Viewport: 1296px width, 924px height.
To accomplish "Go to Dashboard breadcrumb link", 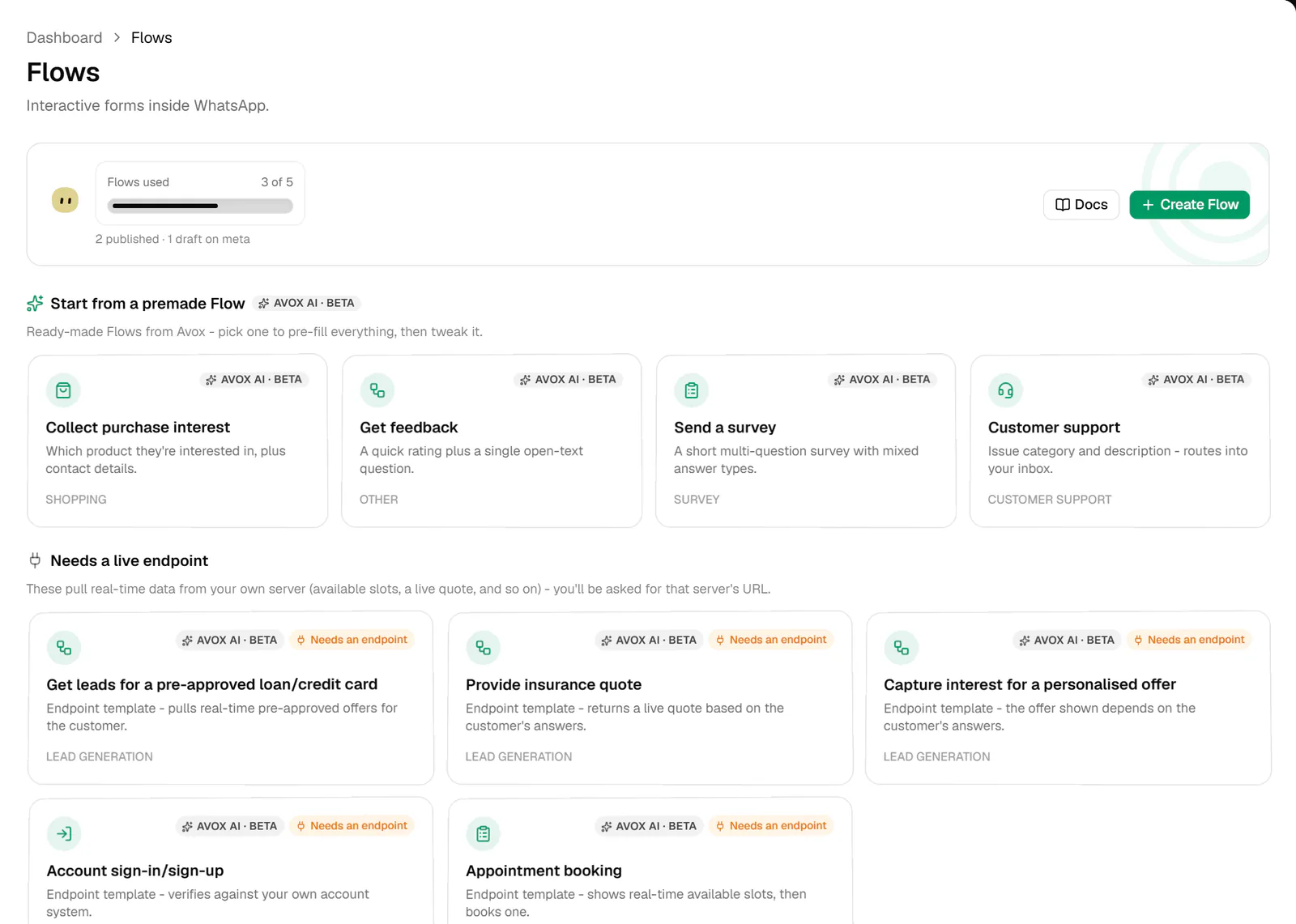I will 64,38.
